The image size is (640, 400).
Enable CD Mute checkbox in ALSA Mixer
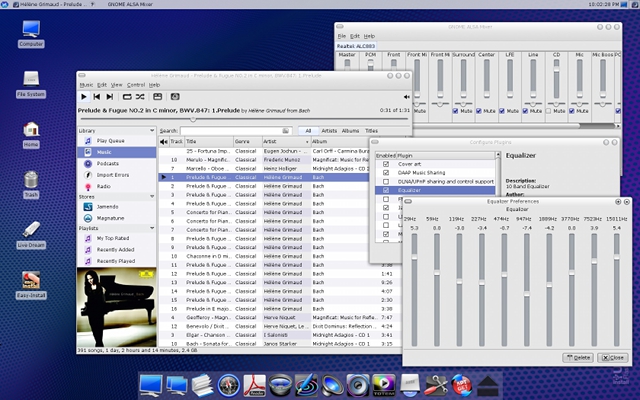549,111
